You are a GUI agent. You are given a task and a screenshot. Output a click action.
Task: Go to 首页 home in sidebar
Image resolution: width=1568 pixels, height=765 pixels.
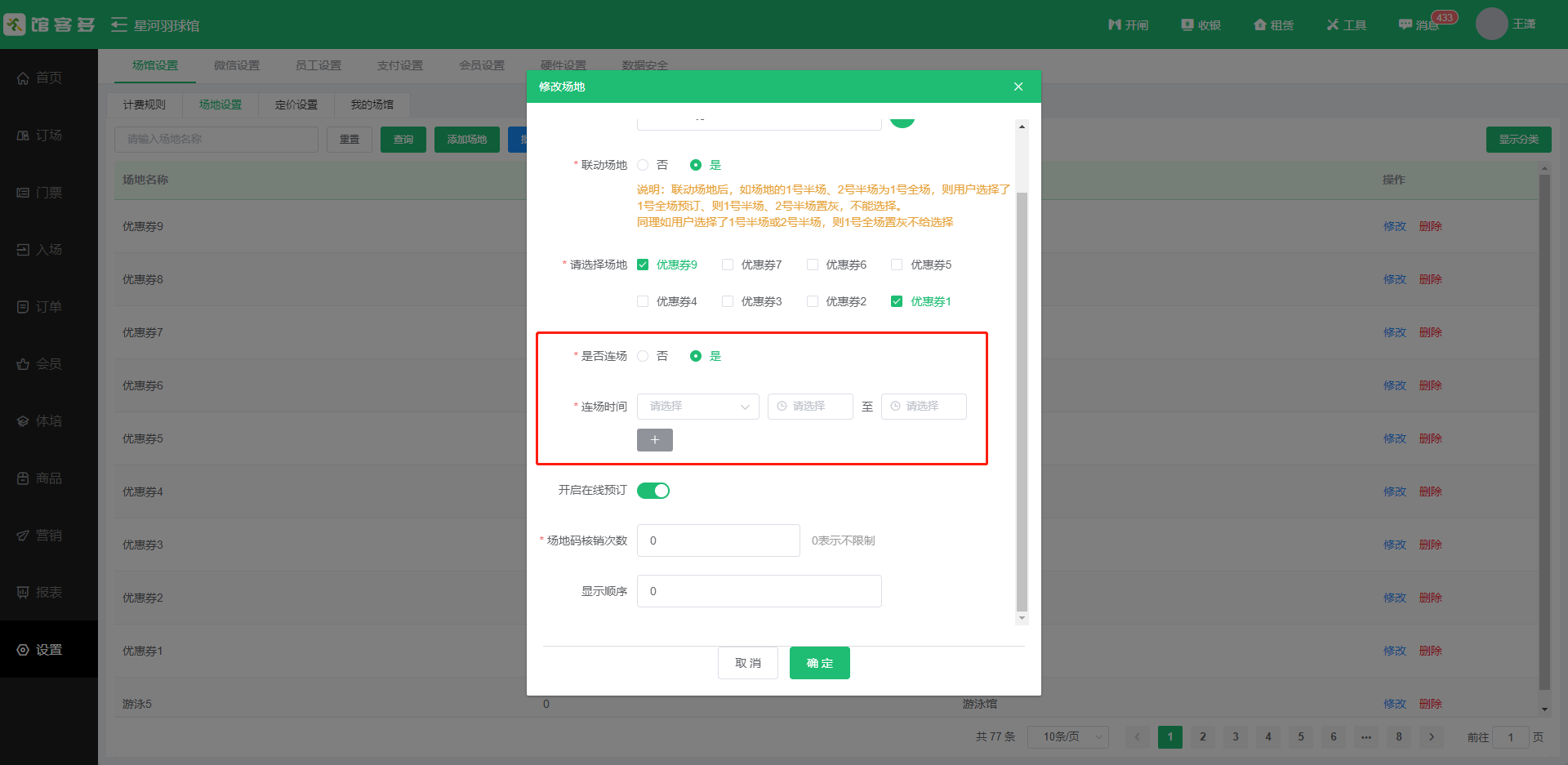click(41, 78)
